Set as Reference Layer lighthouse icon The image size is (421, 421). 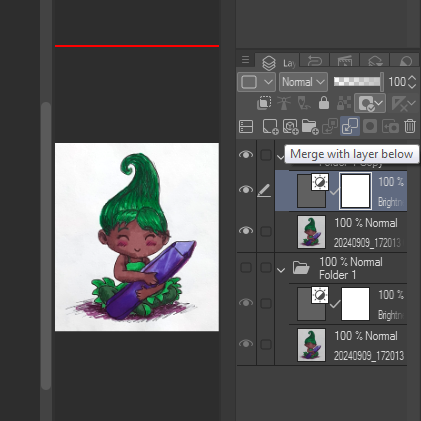pos(284,103)
